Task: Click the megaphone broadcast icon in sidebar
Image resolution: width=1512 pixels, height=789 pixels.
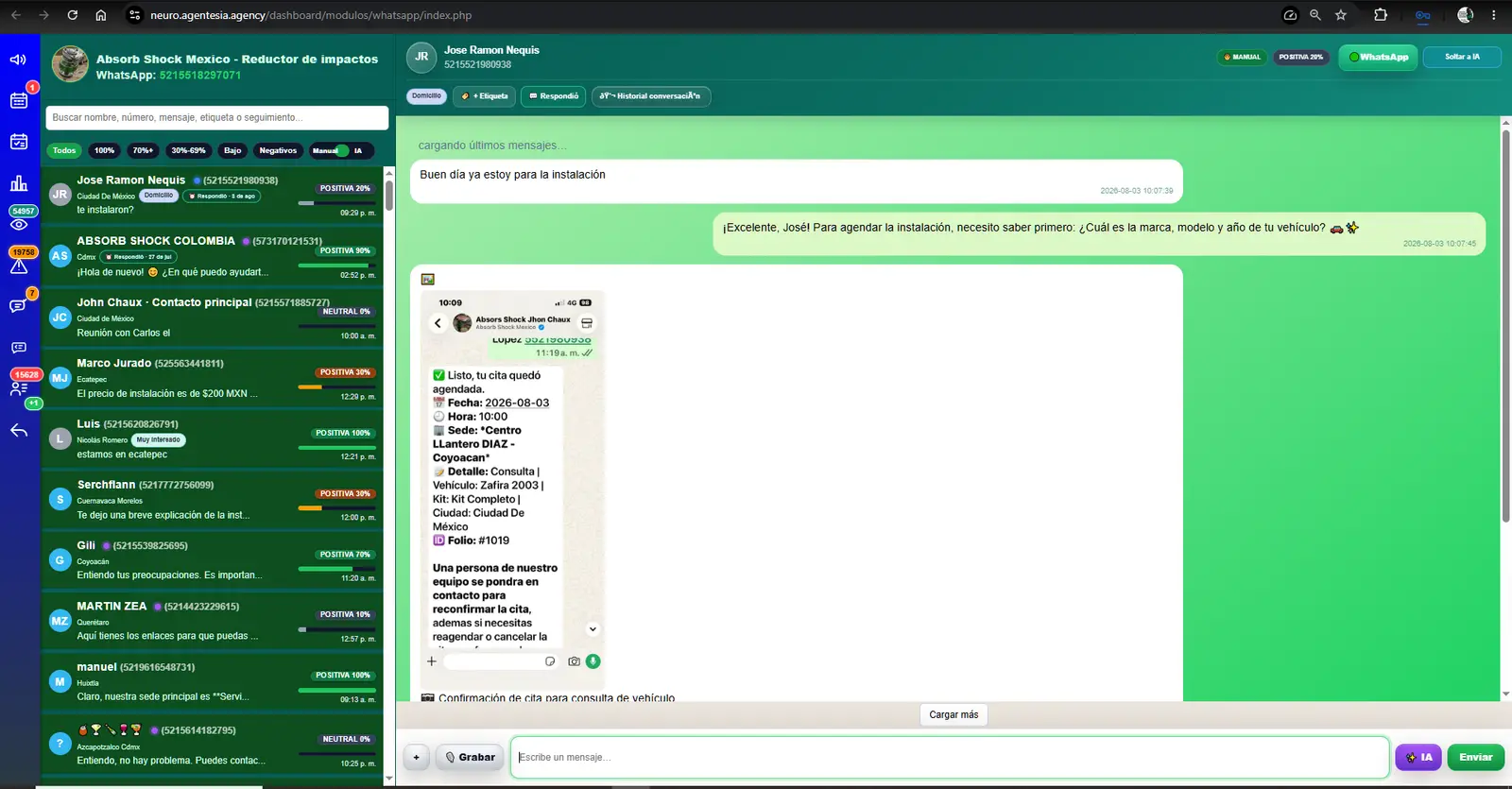Action: pyautogui.click(x=18, y=60)
